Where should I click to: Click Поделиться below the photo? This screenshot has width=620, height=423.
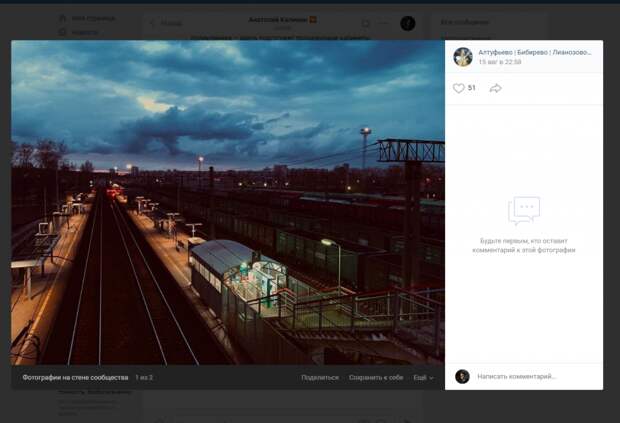tap(320, 378)
